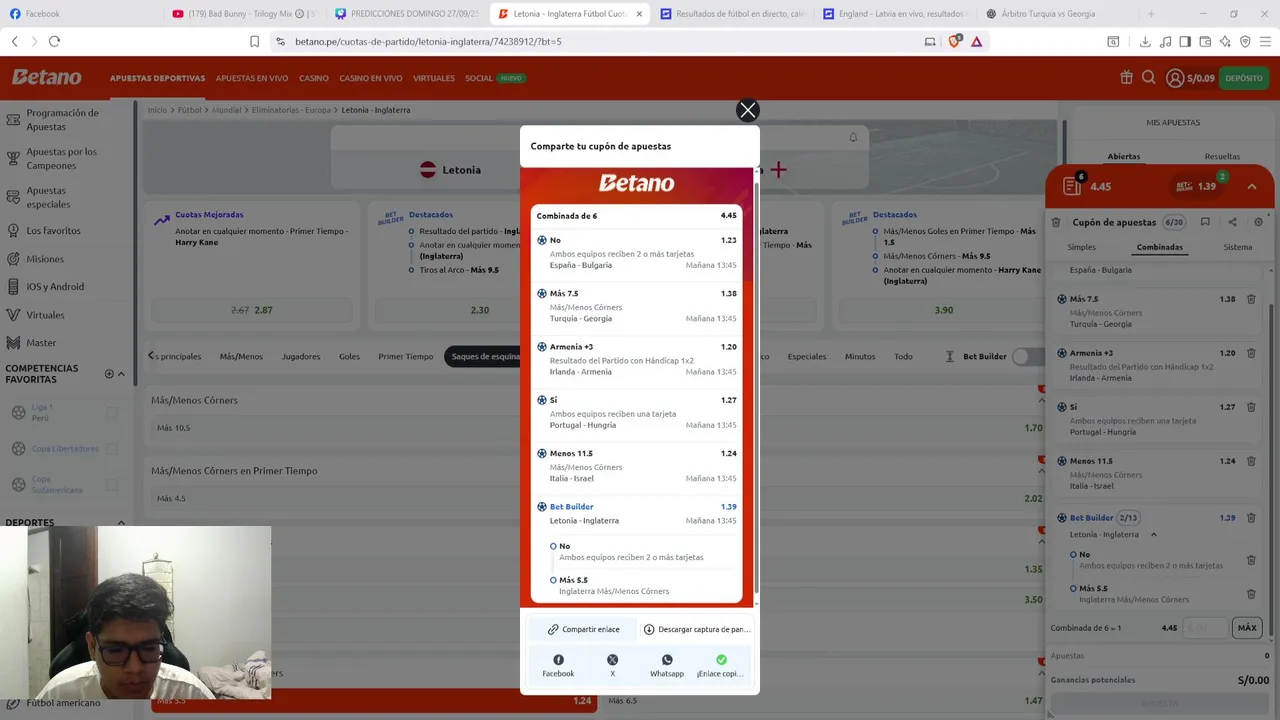Toggle the Bet Builder switch
This screenshot has width=1280, height=720.
pos(1028,356)
